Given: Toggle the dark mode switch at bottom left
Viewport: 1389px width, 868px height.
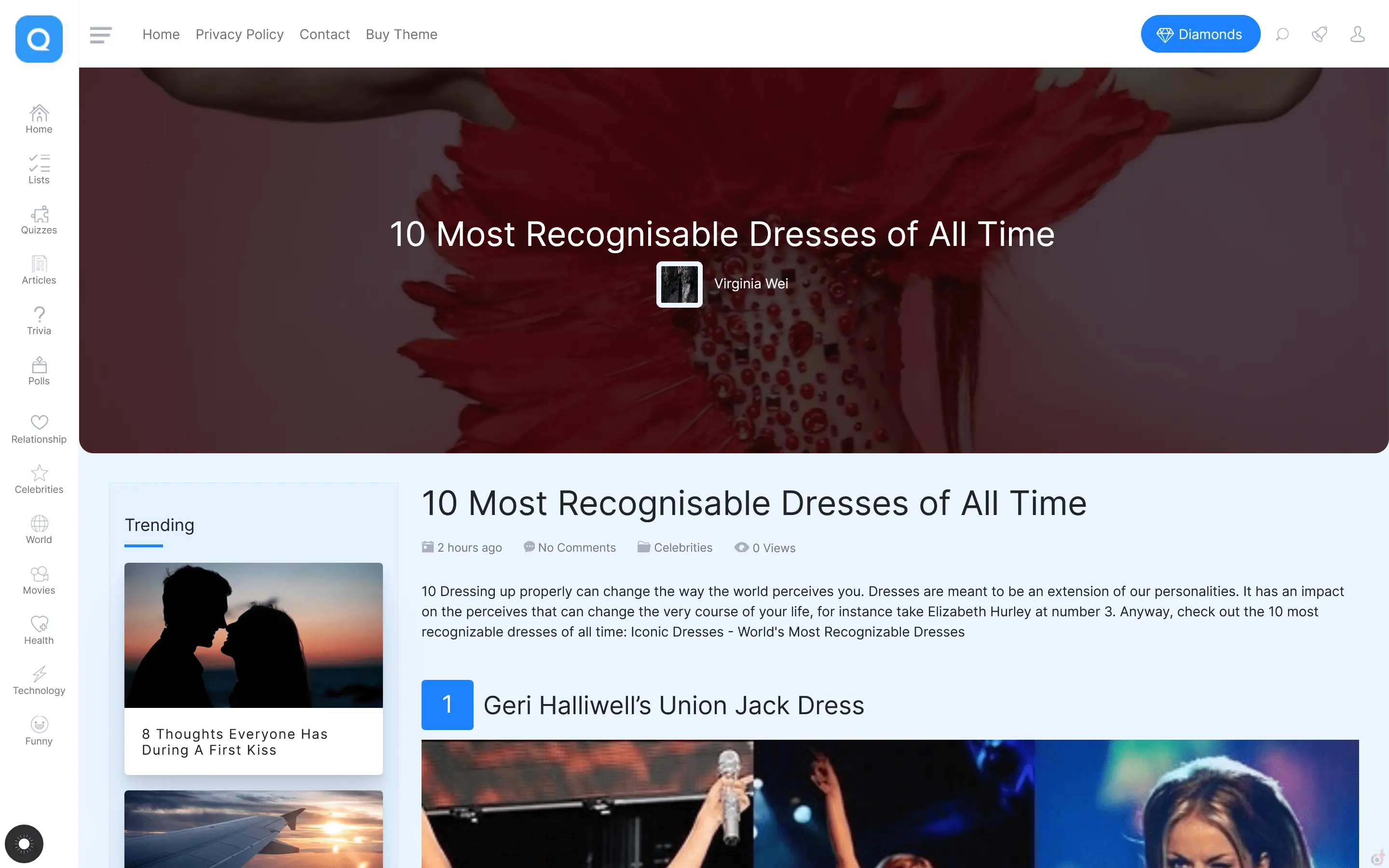Looking at the screenshot, I should click(24, 843).
